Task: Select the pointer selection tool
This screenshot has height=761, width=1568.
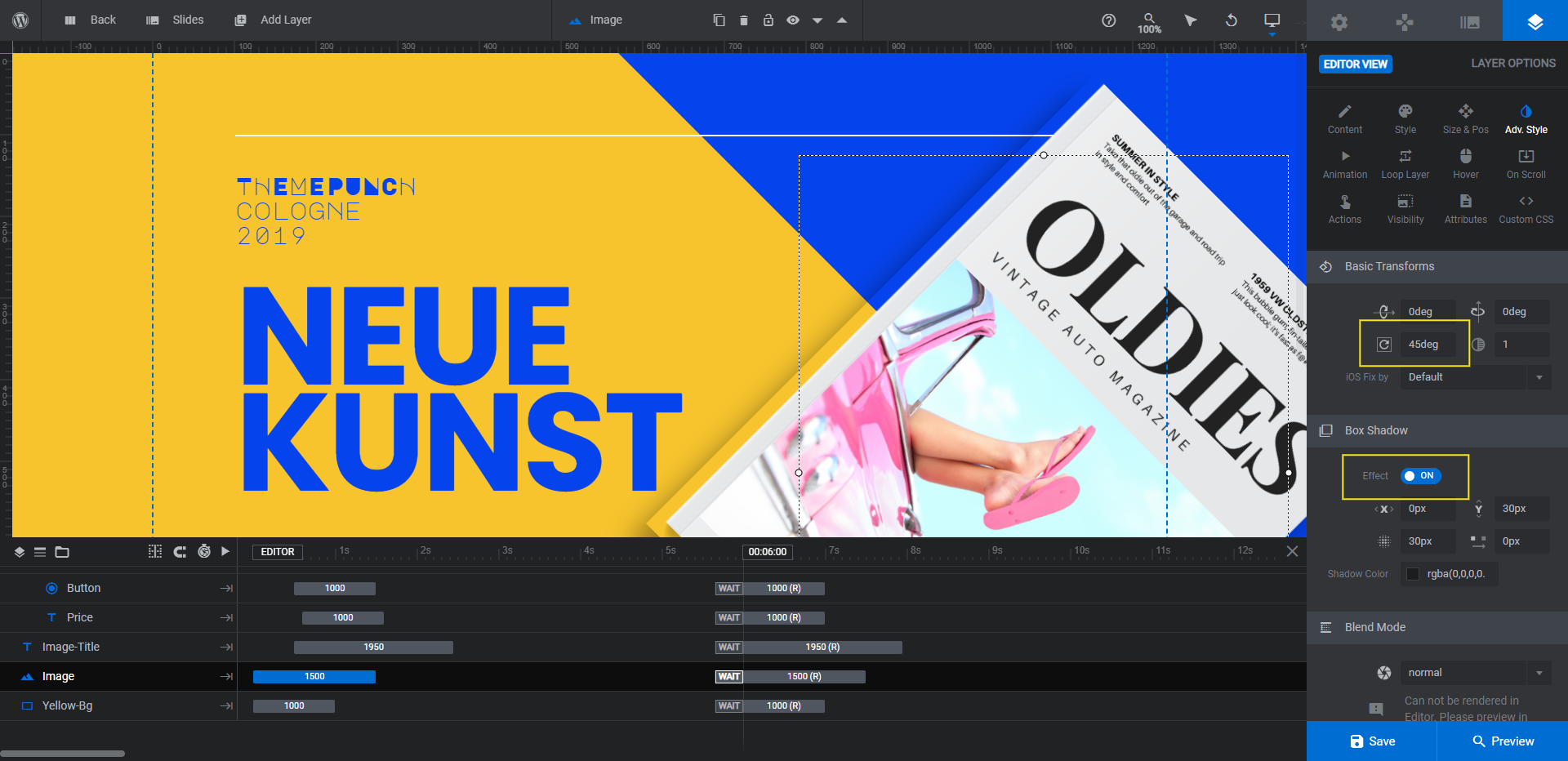Action: click(1191, 20)
